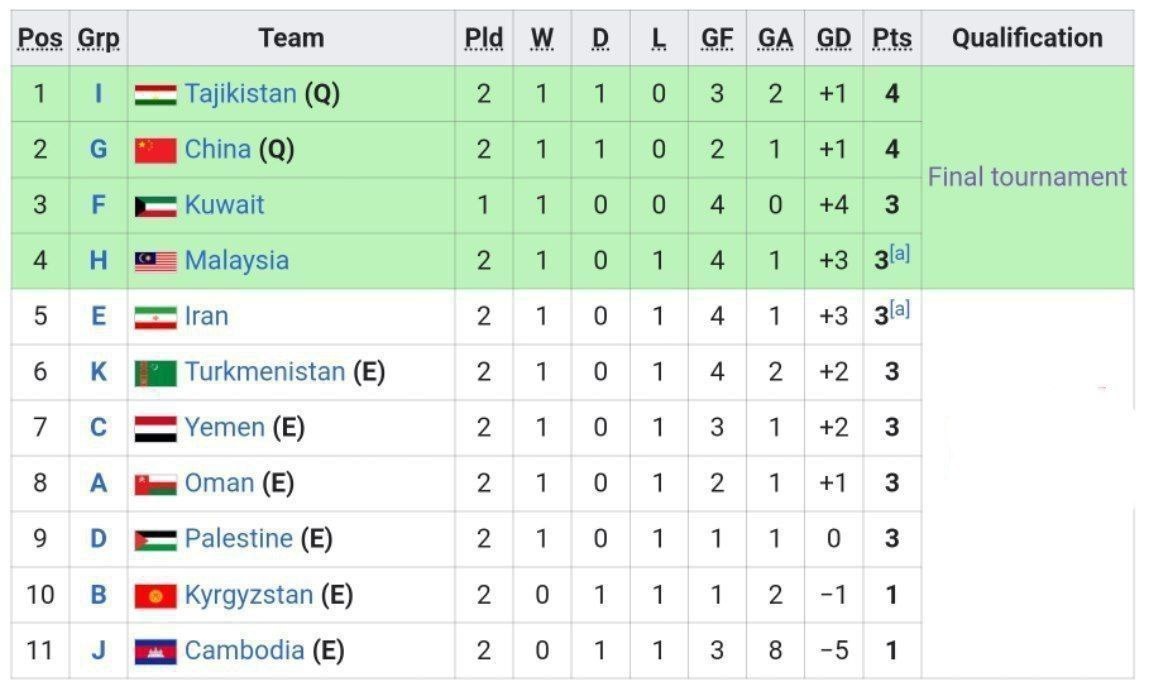Image resolution: width=1156 pixels, height=693 pixels.
Task: Click the Iran flag icon
Action: click(x=155, y=318)
